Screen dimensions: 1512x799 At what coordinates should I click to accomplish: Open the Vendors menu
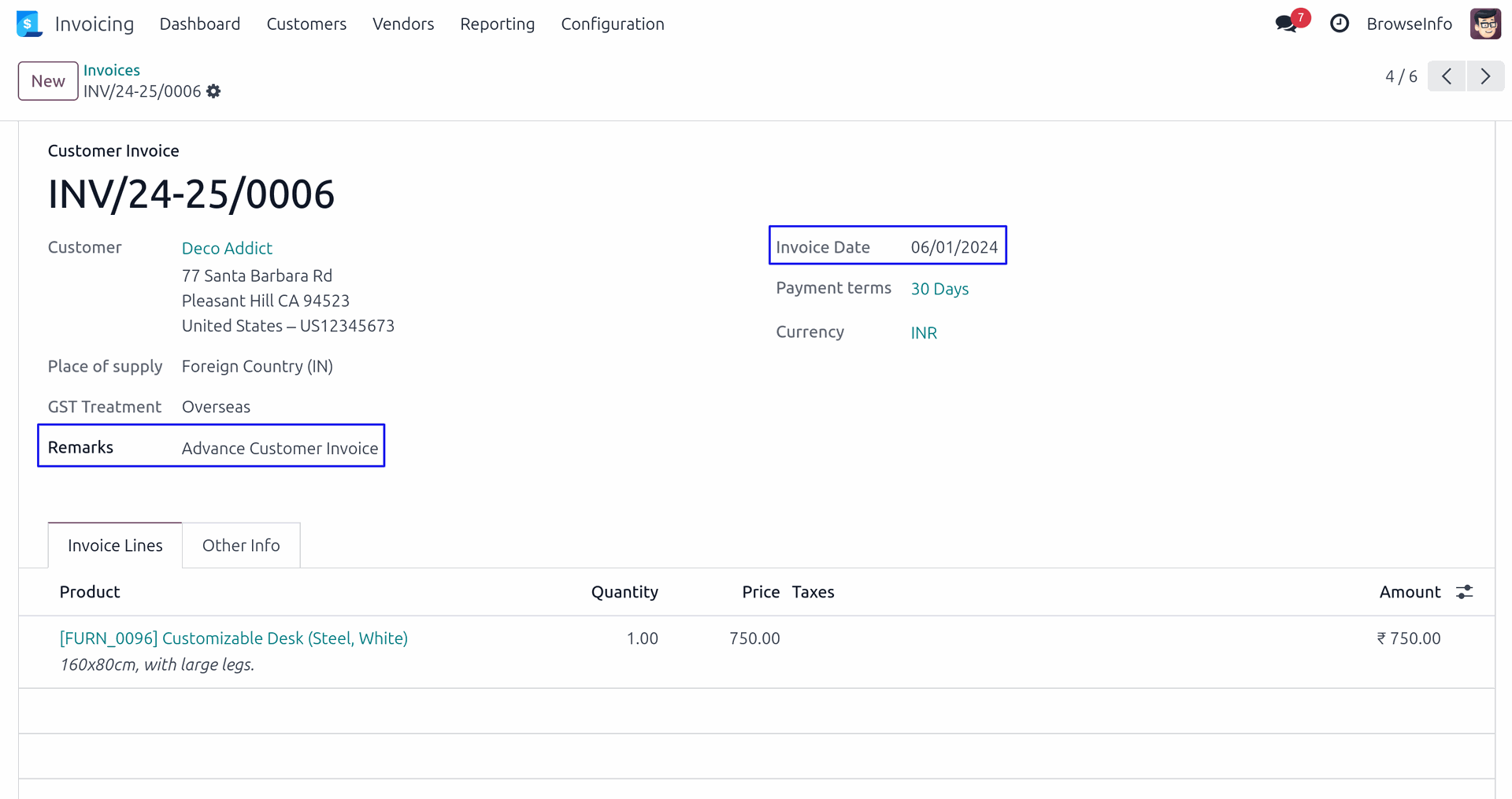403,24
